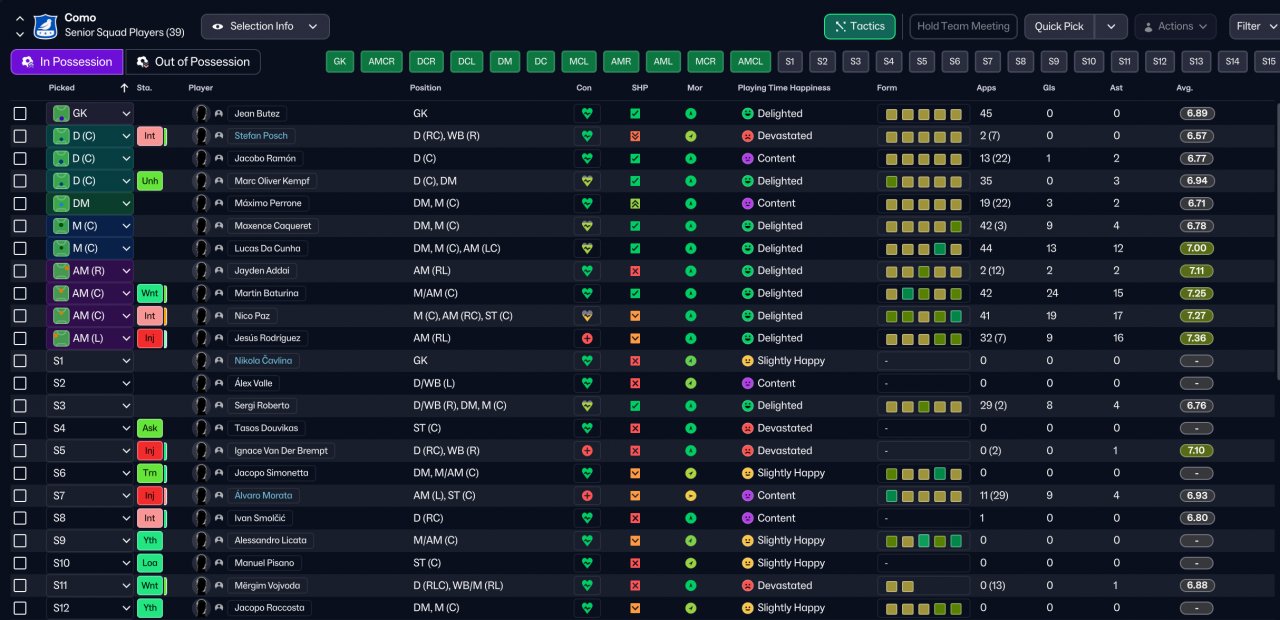The height and width of the screenshot is (620, 1280).
Task: Click Nico Paz's player portrait silhouette
Action: pos(201,316)
